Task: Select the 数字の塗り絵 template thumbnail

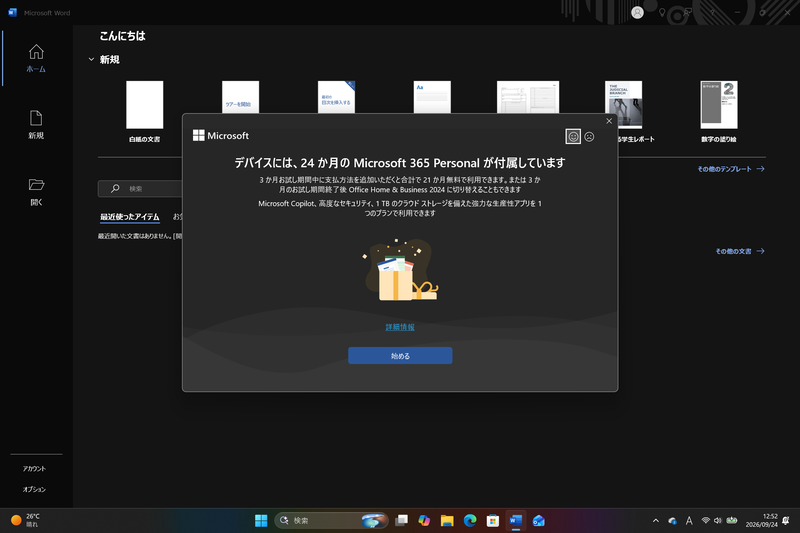Action: (x=718, y=111)
